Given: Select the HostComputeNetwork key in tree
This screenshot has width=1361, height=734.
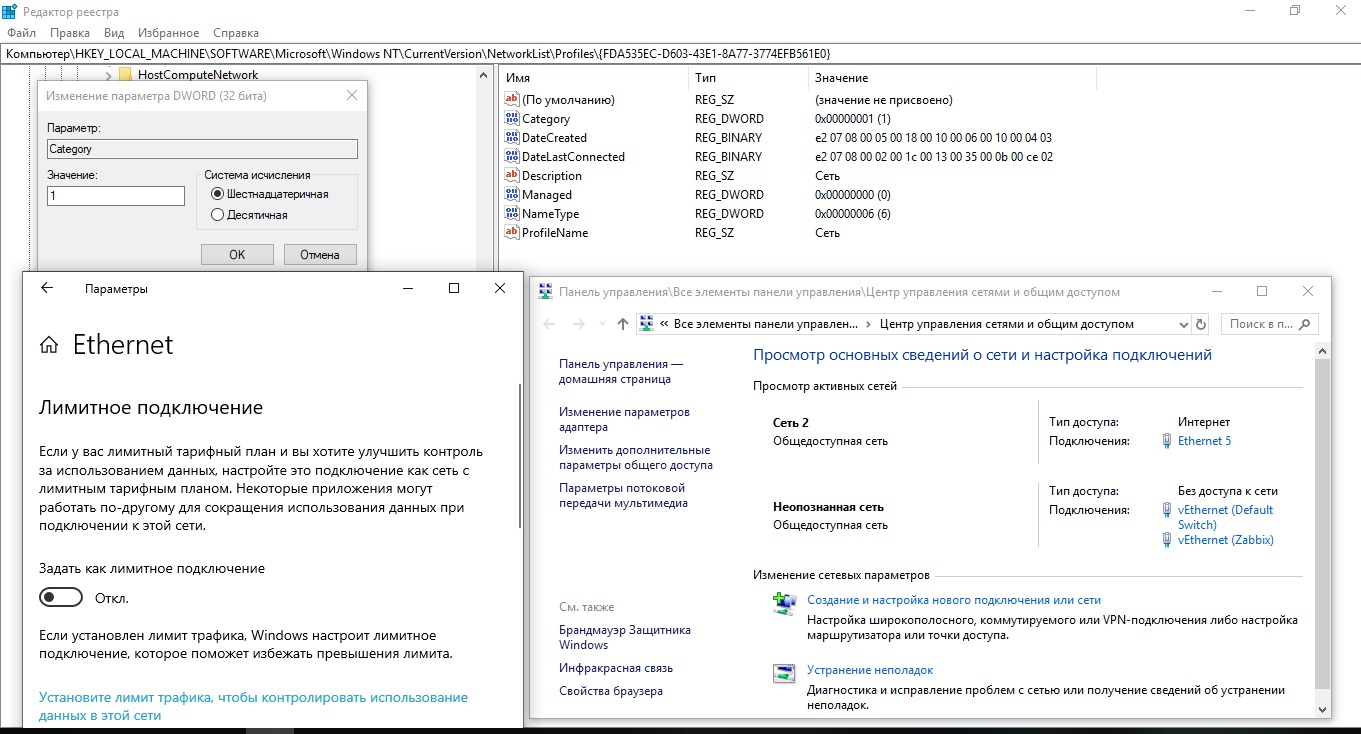Looking at the screenshot, I should [x=198, y=75].
